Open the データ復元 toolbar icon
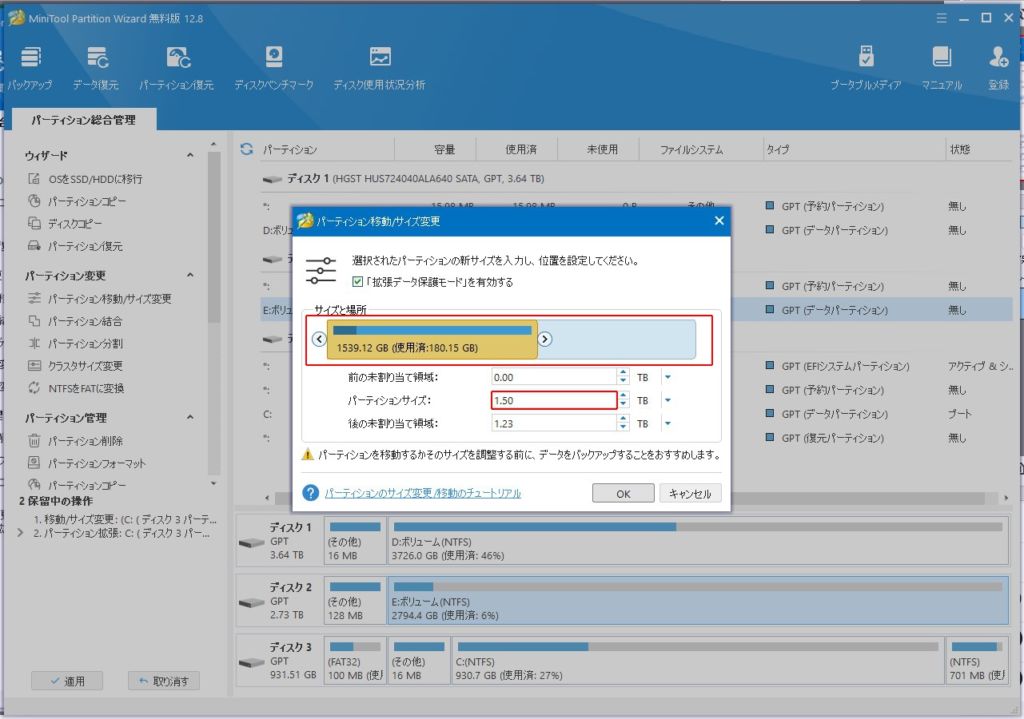 click(96, 58)
